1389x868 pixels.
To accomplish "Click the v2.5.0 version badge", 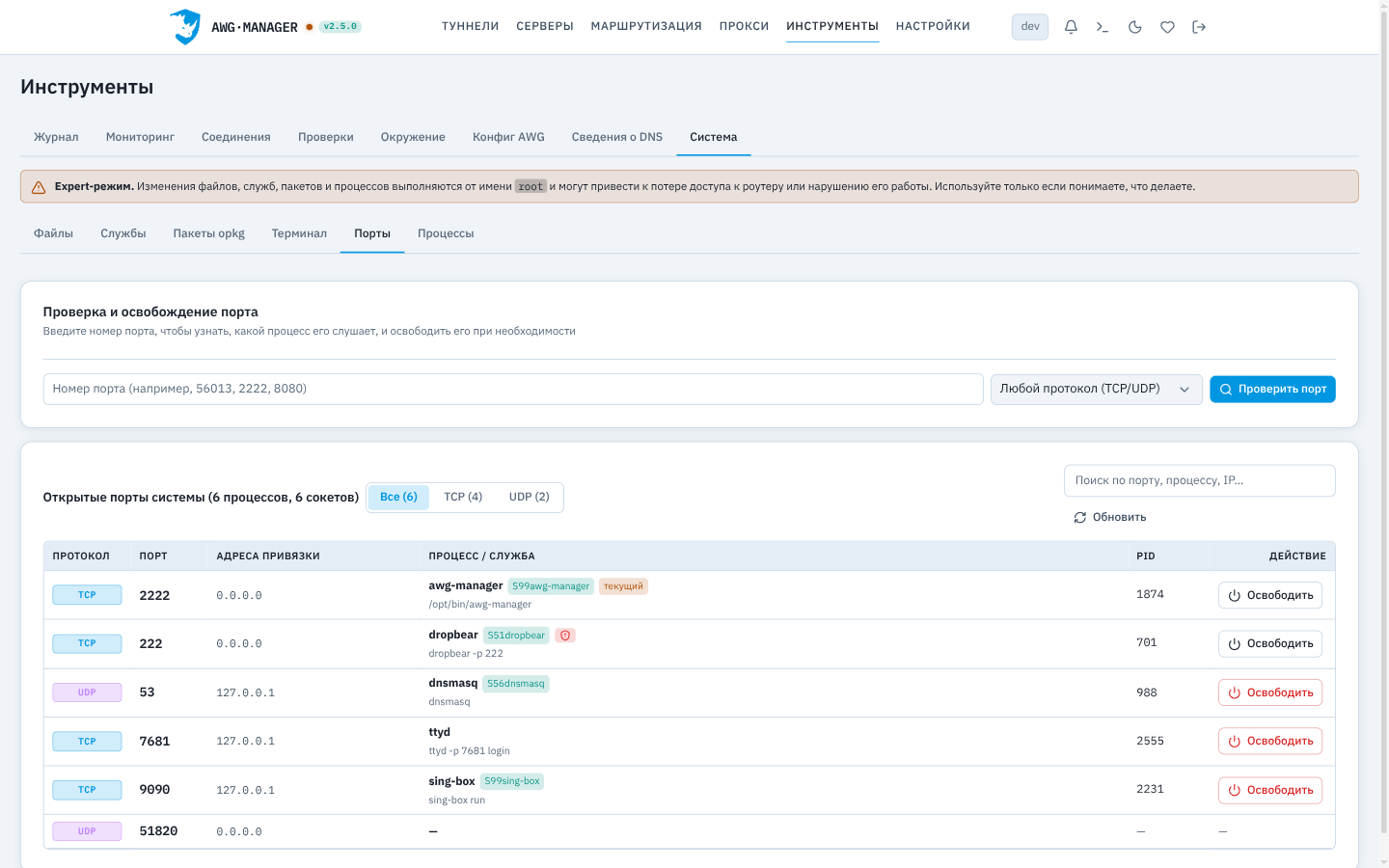I will pyautogui.click(x=340, y=27).
